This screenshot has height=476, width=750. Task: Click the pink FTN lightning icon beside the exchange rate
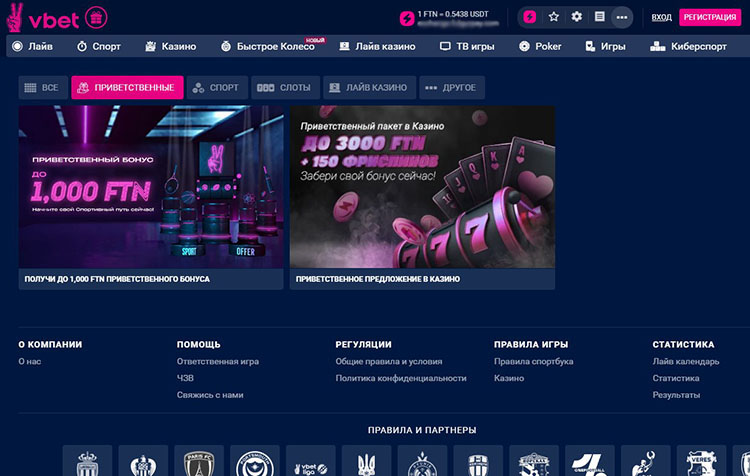pyautogui.click(x=407, y=19)
